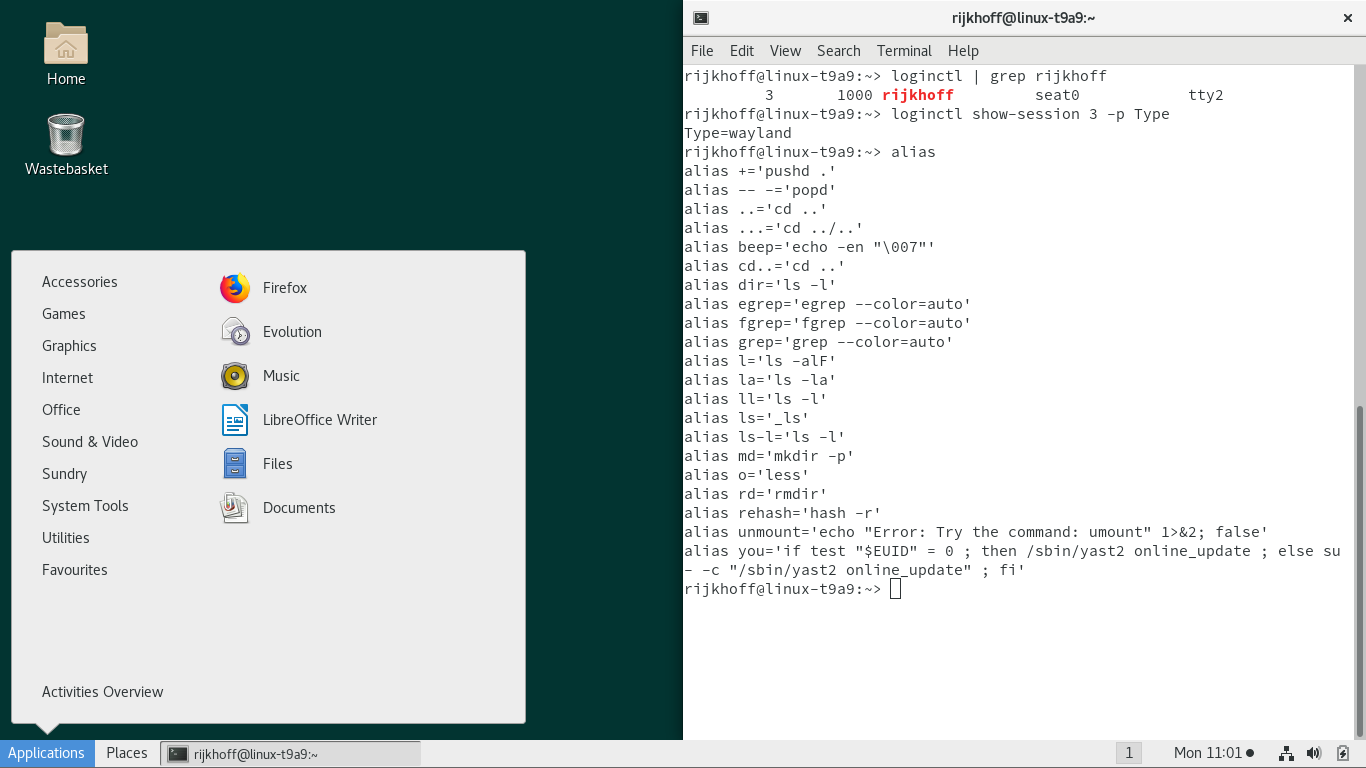Screen dimensions: 1366x768
Task: Open the Mon 11:01 clock calendar
Action: [x=1213, y=753]
